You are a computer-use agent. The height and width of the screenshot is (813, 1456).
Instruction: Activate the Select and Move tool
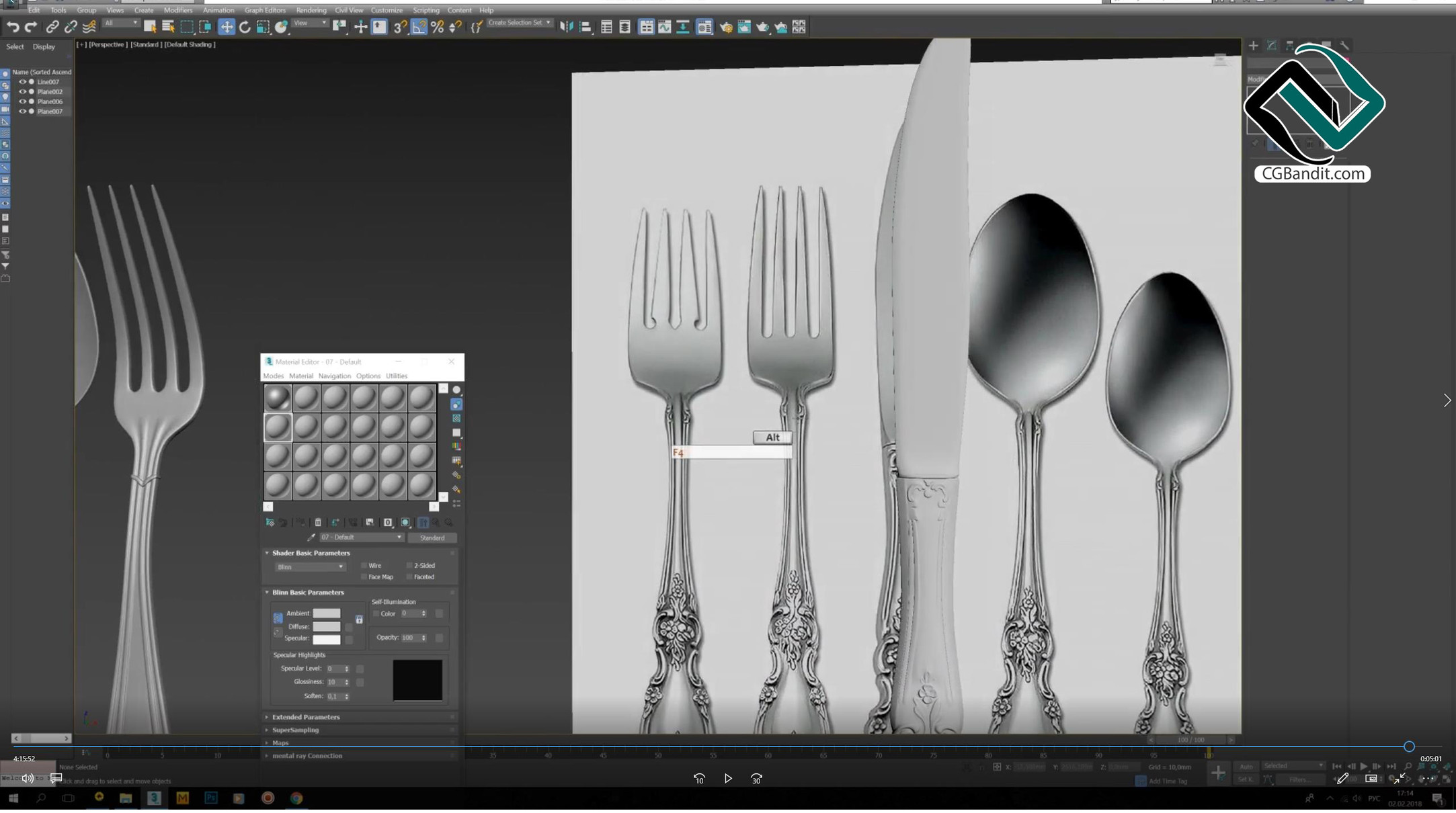[x=227, y=27]
